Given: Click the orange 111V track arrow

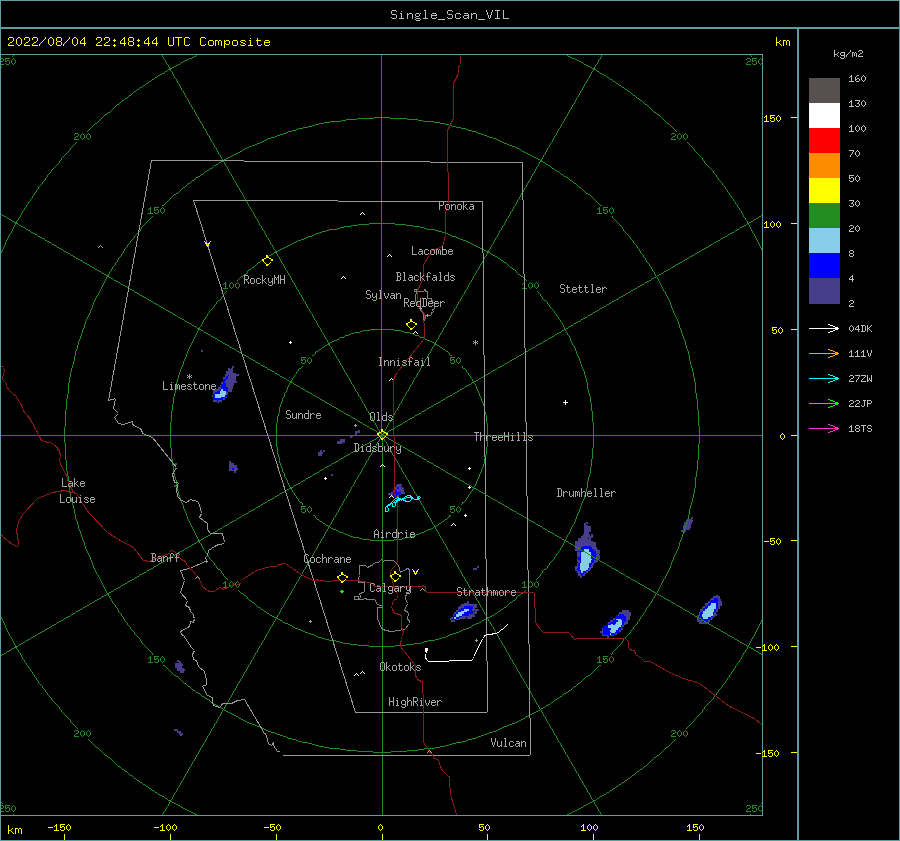Looking at the screenshot, I should [824, 354].
